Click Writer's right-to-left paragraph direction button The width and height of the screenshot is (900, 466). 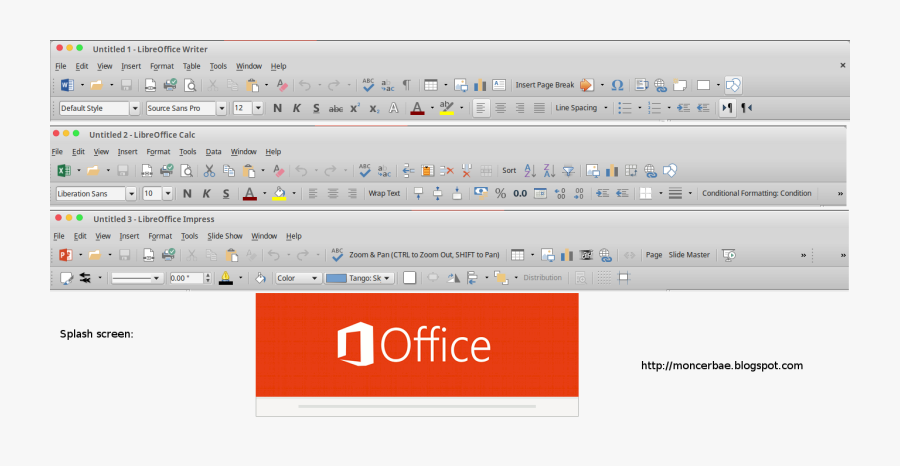[x=746, y=108]
